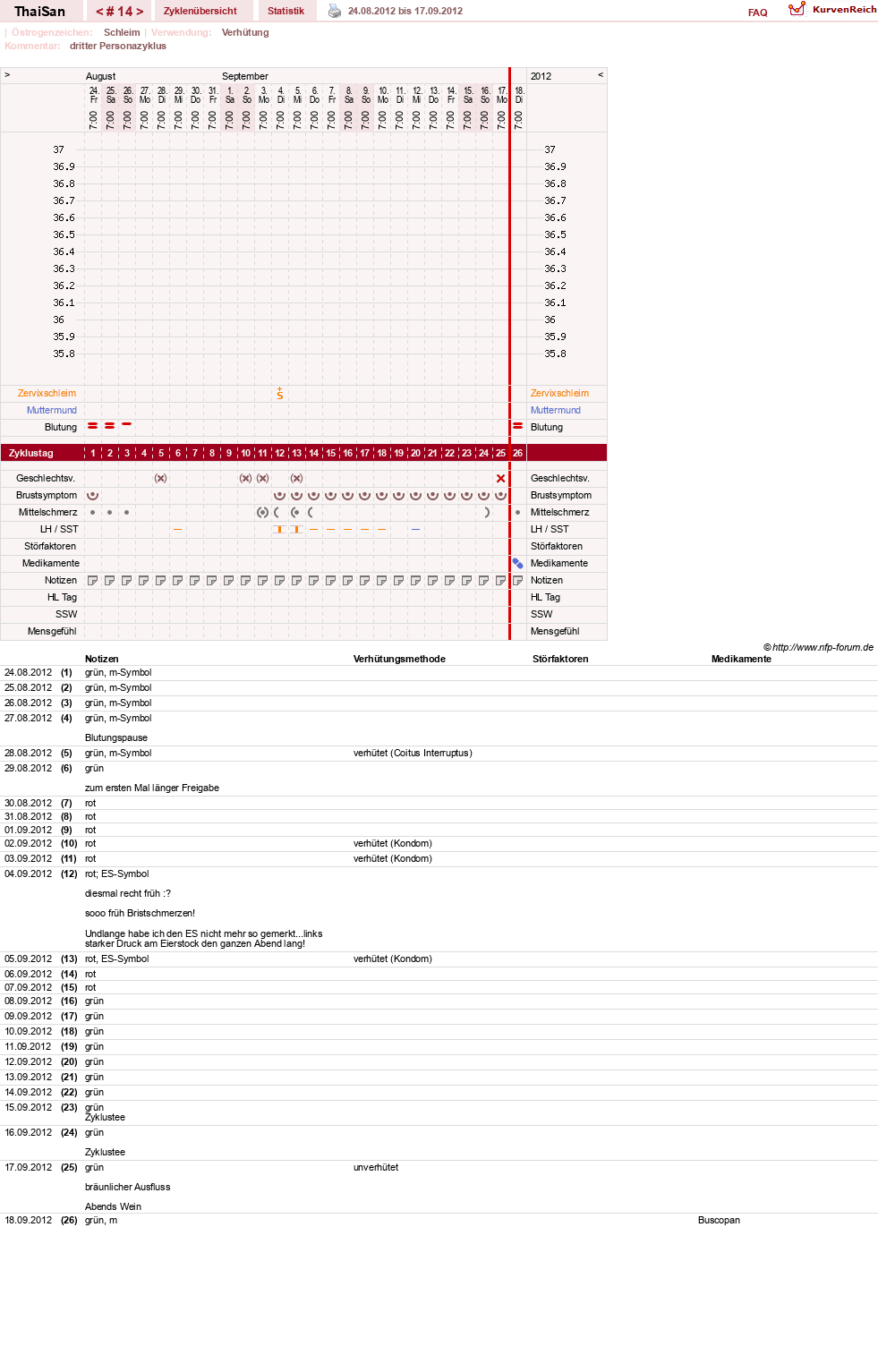Click the 'Schleim' Östrogenzeichen value
The height and width of the screenshot is (1372, 878).
122,32
